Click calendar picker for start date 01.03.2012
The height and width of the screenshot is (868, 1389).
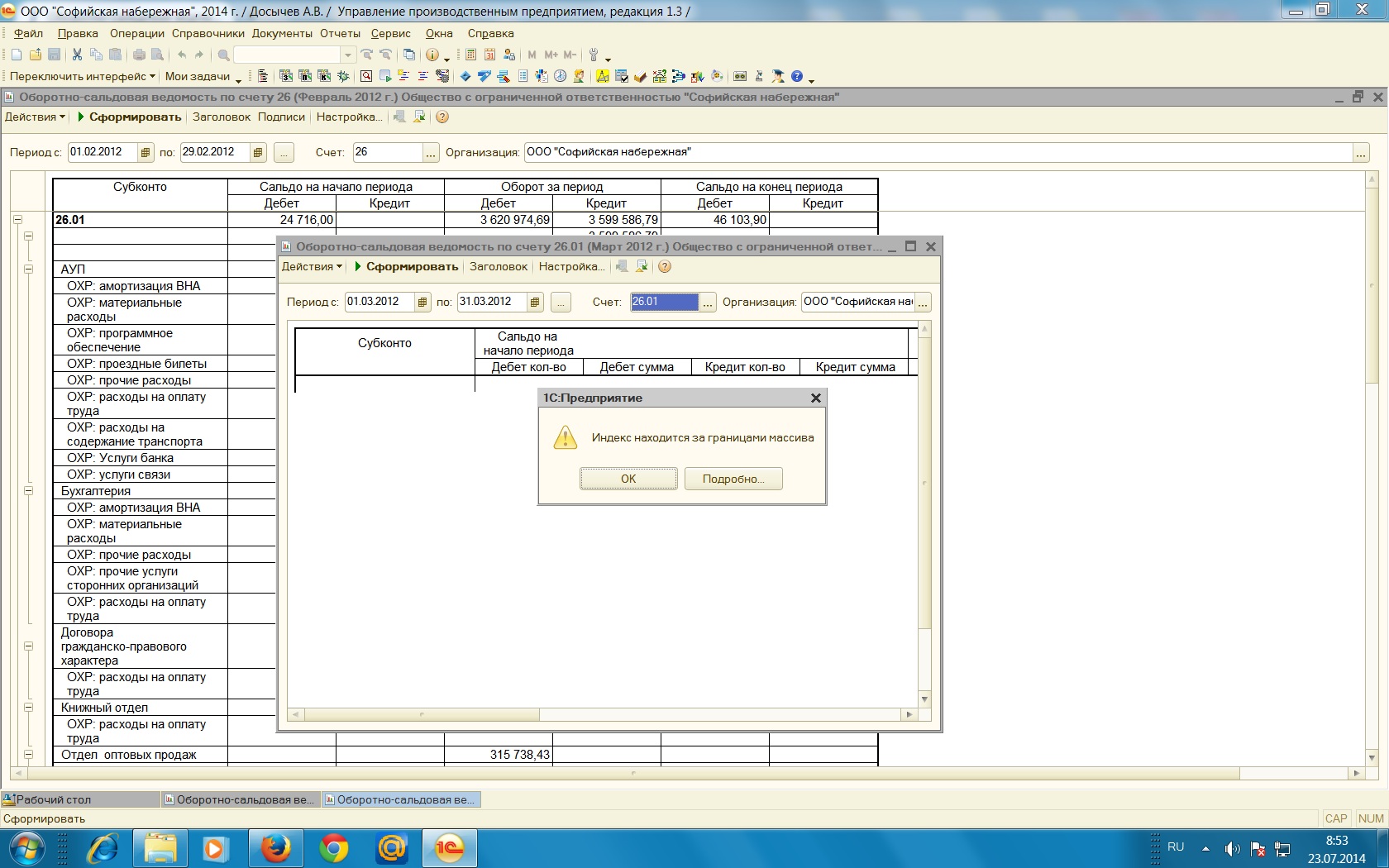pos(422,302)
